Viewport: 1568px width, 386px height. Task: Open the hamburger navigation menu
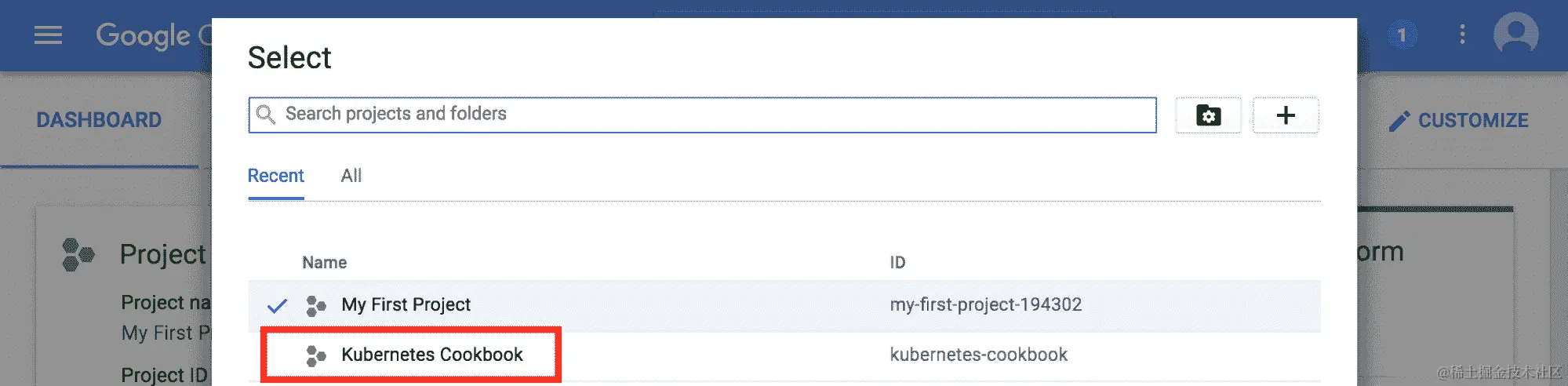48,35
